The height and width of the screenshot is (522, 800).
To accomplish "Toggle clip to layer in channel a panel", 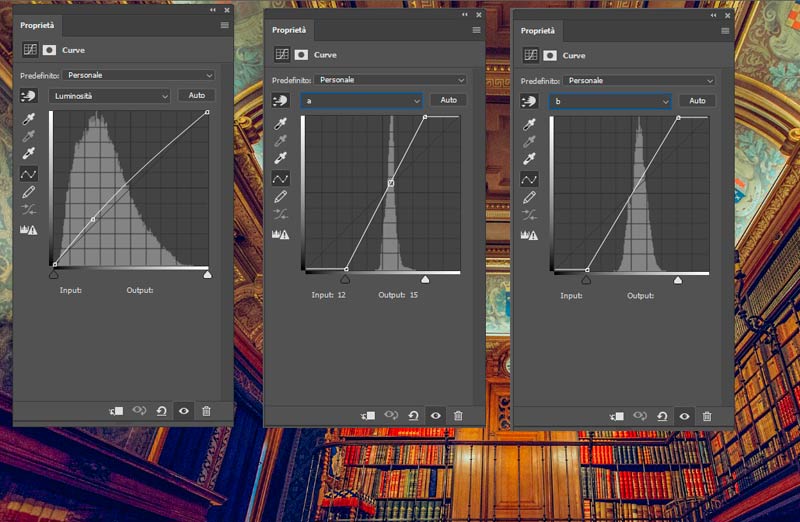I will [368, 415].
